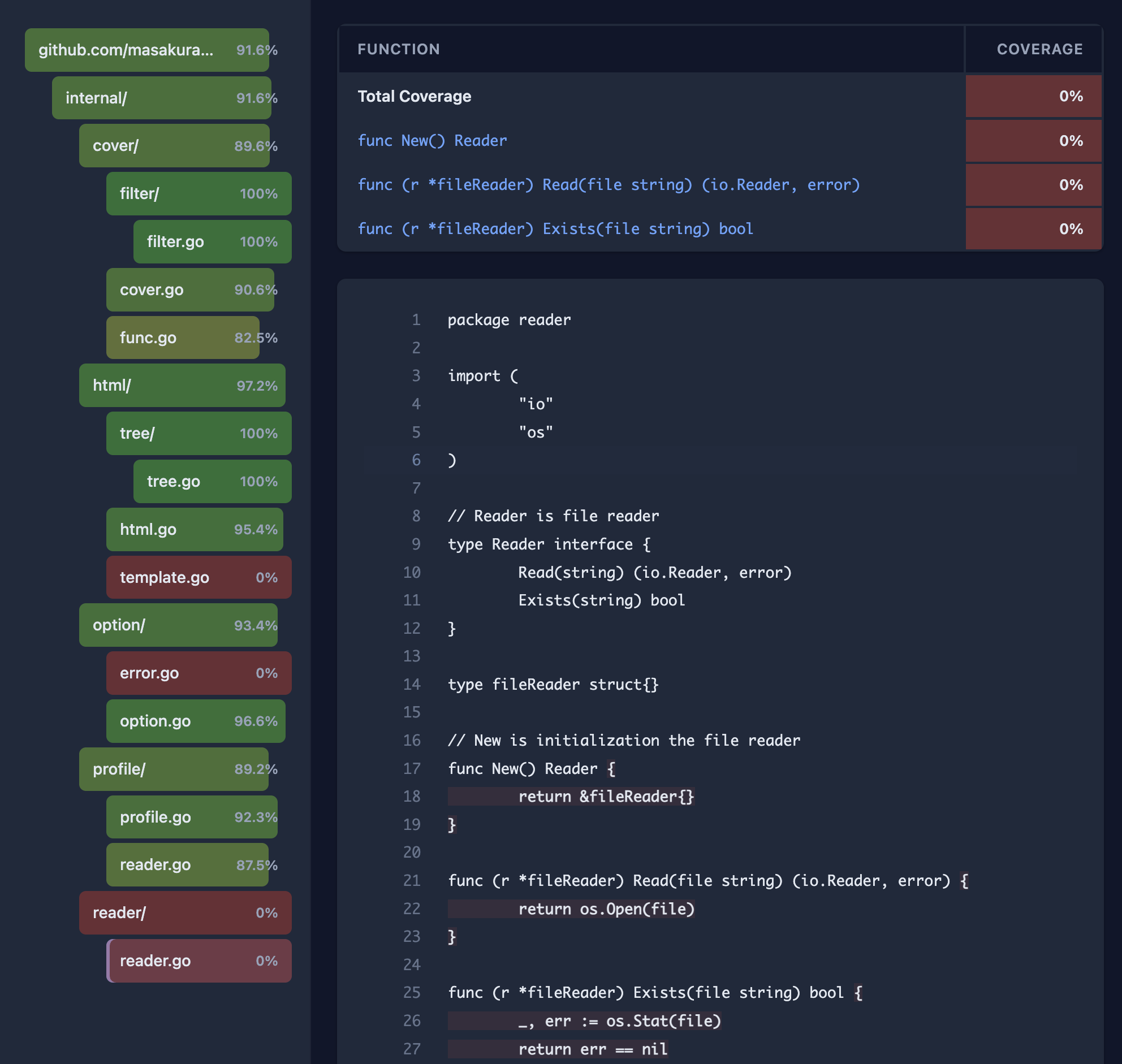Click the Total Coverage row label
The height and width of the screenshot is (1064, 1122).
414,96
